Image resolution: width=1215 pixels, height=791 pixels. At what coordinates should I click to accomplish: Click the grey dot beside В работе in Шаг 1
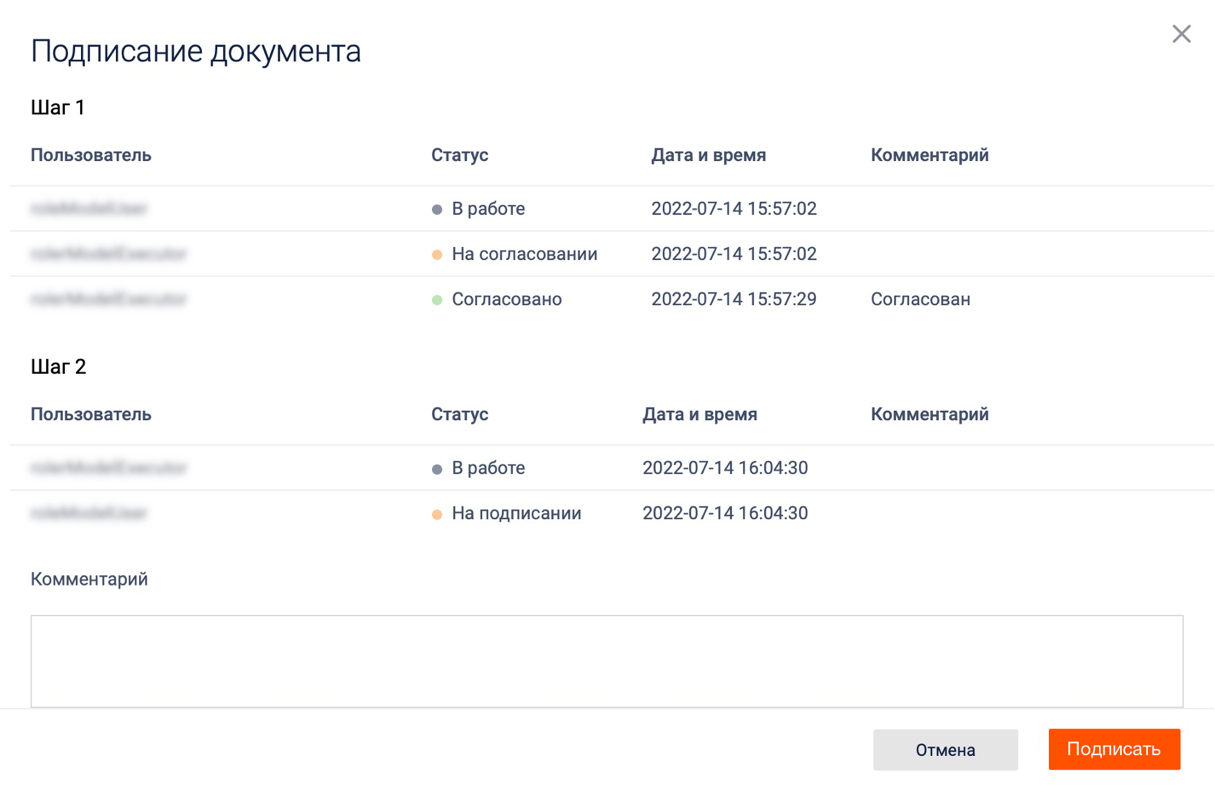click(437, 210)
